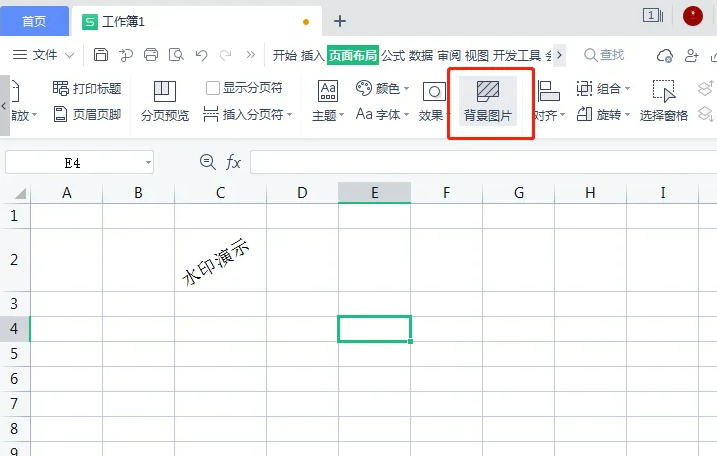Click bring forward layer icon
Screen dimensions: 717x456
click(706, 88)
